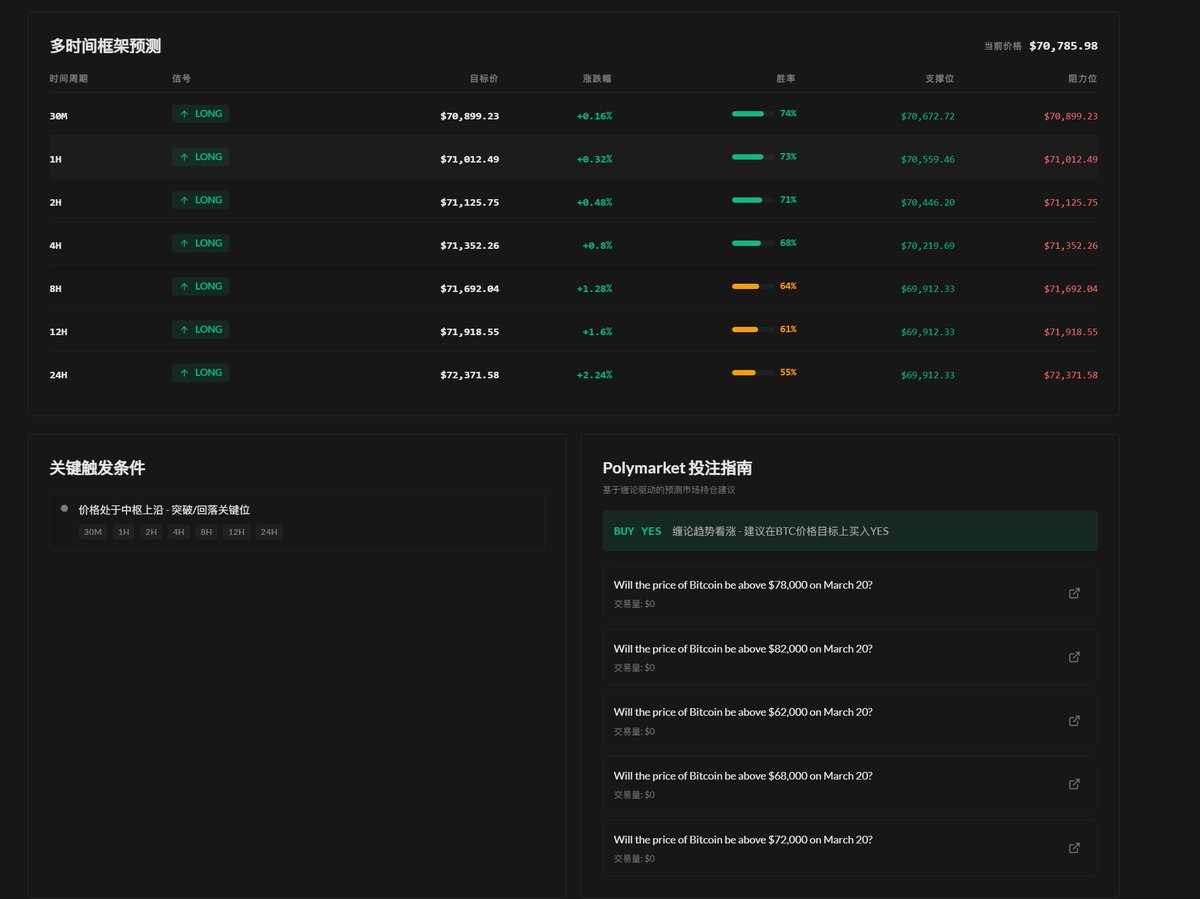Open the Bitcoin above $72,000 market link
This screenshot has width=1200, height=899.
tap(742, 840)
